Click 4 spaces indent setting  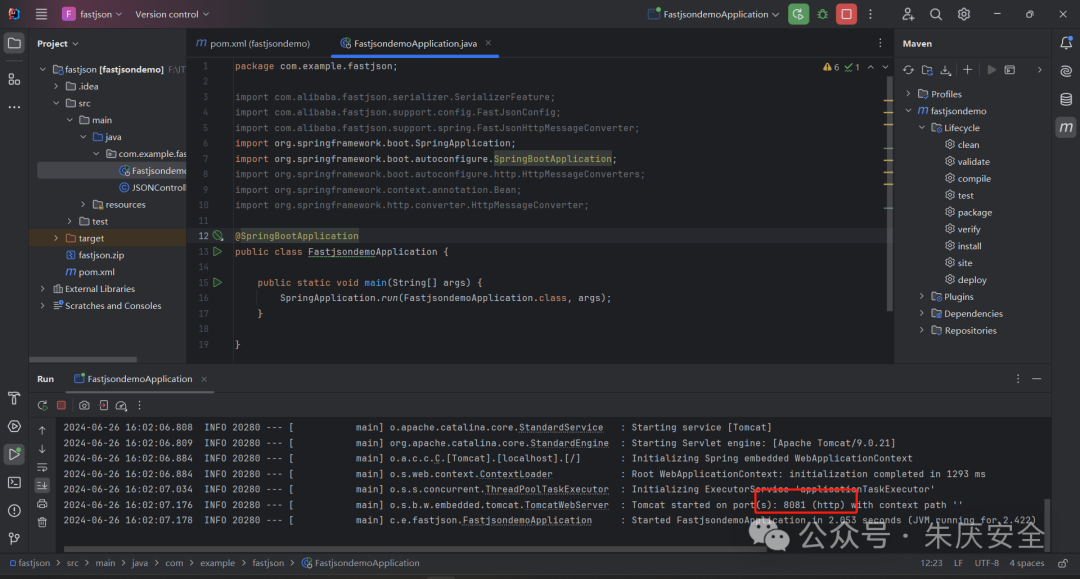tap(1026, 563)
